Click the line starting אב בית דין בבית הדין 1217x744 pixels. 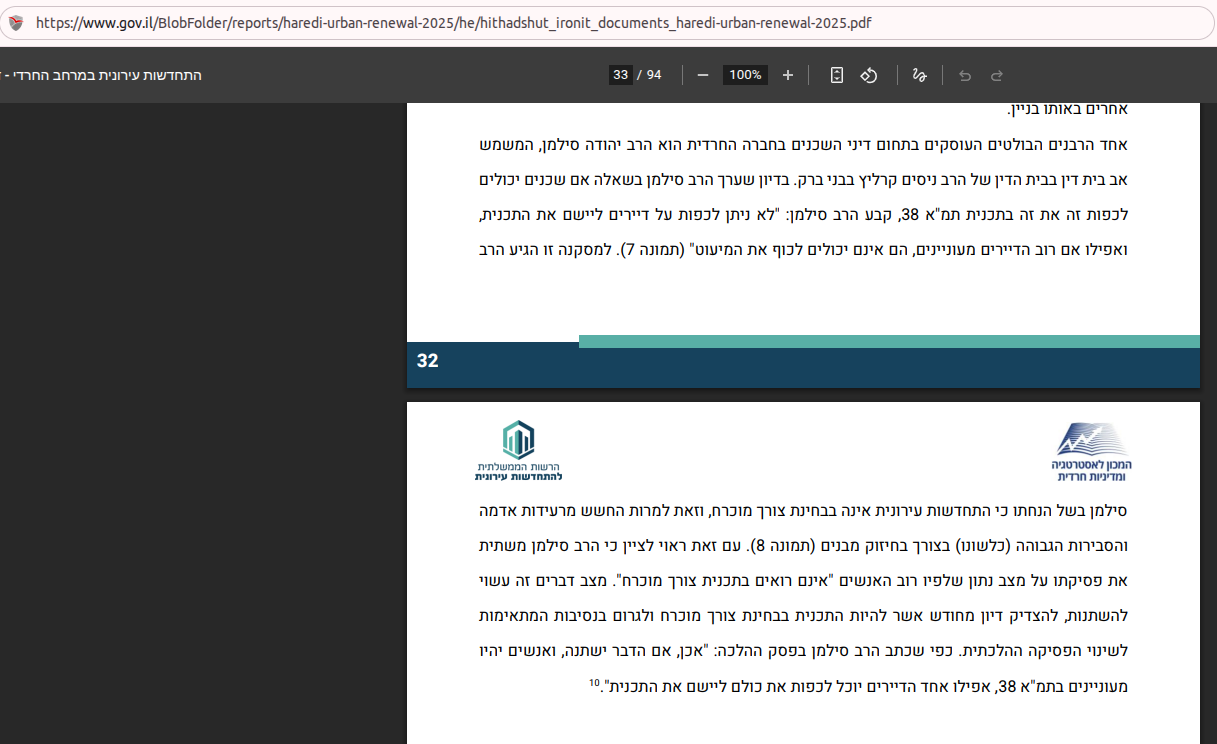(804, 180)
